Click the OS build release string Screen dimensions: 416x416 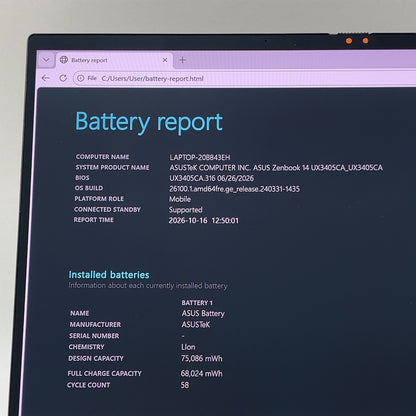[234, 189]
